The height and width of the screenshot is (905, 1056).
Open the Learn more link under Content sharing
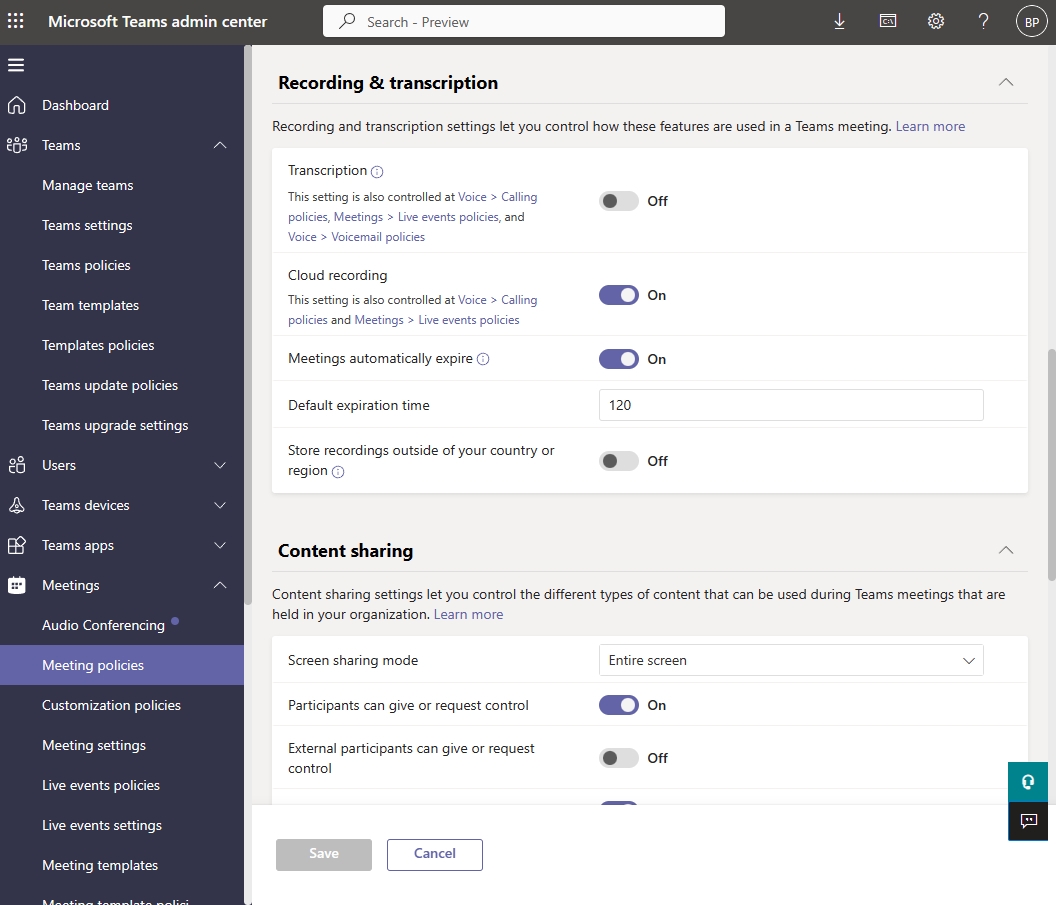[x=468, y=613]
